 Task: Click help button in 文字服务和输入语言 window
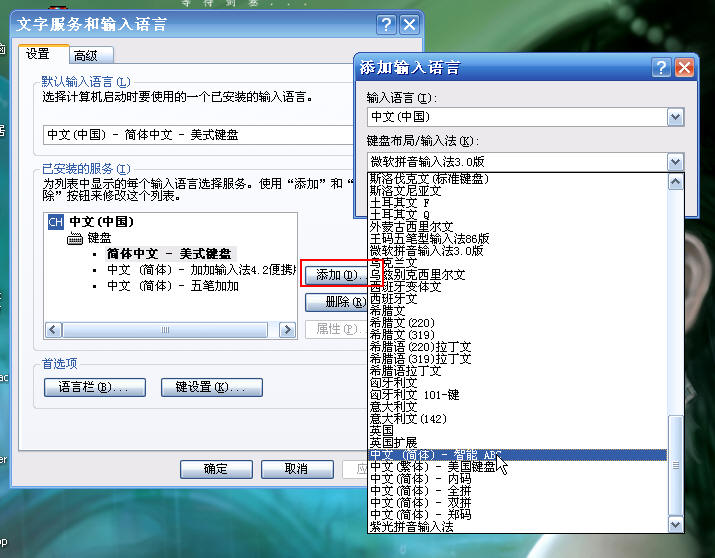click(x=386, y=24)
